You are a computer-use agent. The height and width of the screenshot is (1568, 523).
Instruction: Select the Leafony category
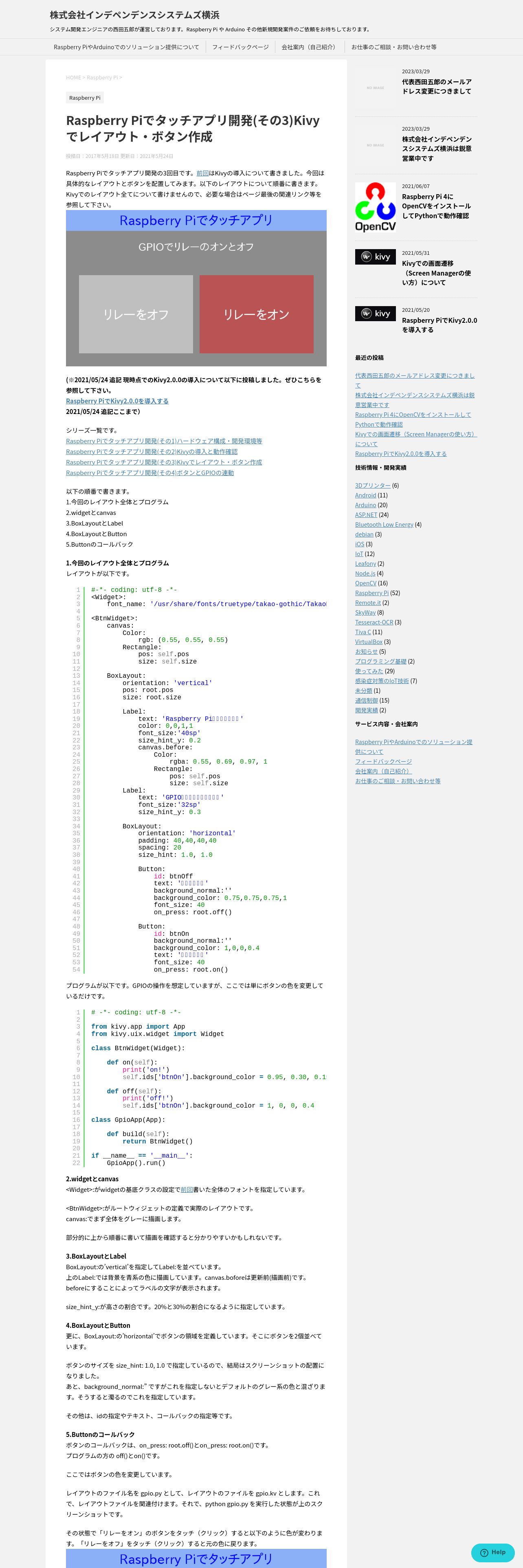pos(365,564)
